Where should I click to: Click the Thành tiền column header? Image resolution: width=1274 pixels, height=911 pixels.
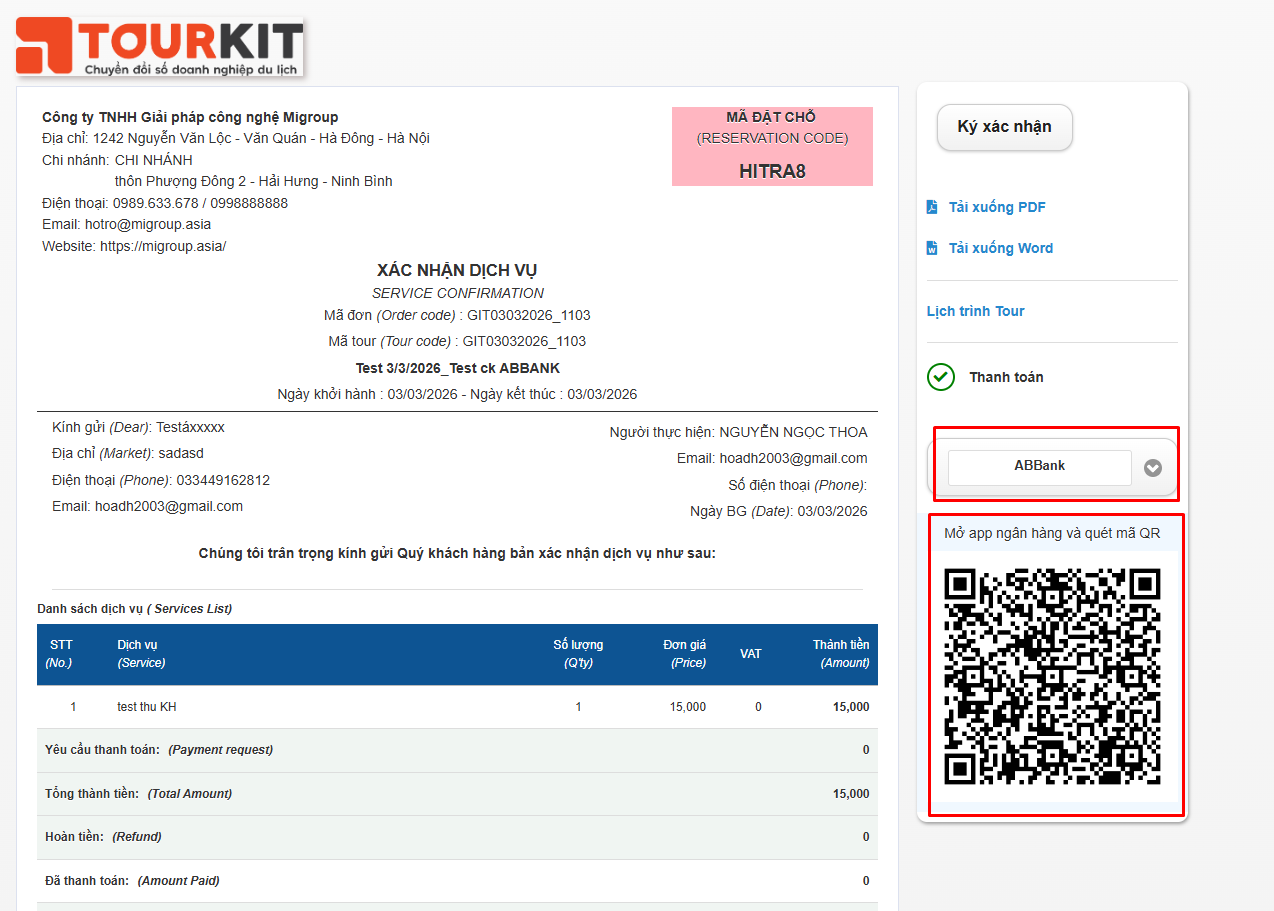[840, 654]
